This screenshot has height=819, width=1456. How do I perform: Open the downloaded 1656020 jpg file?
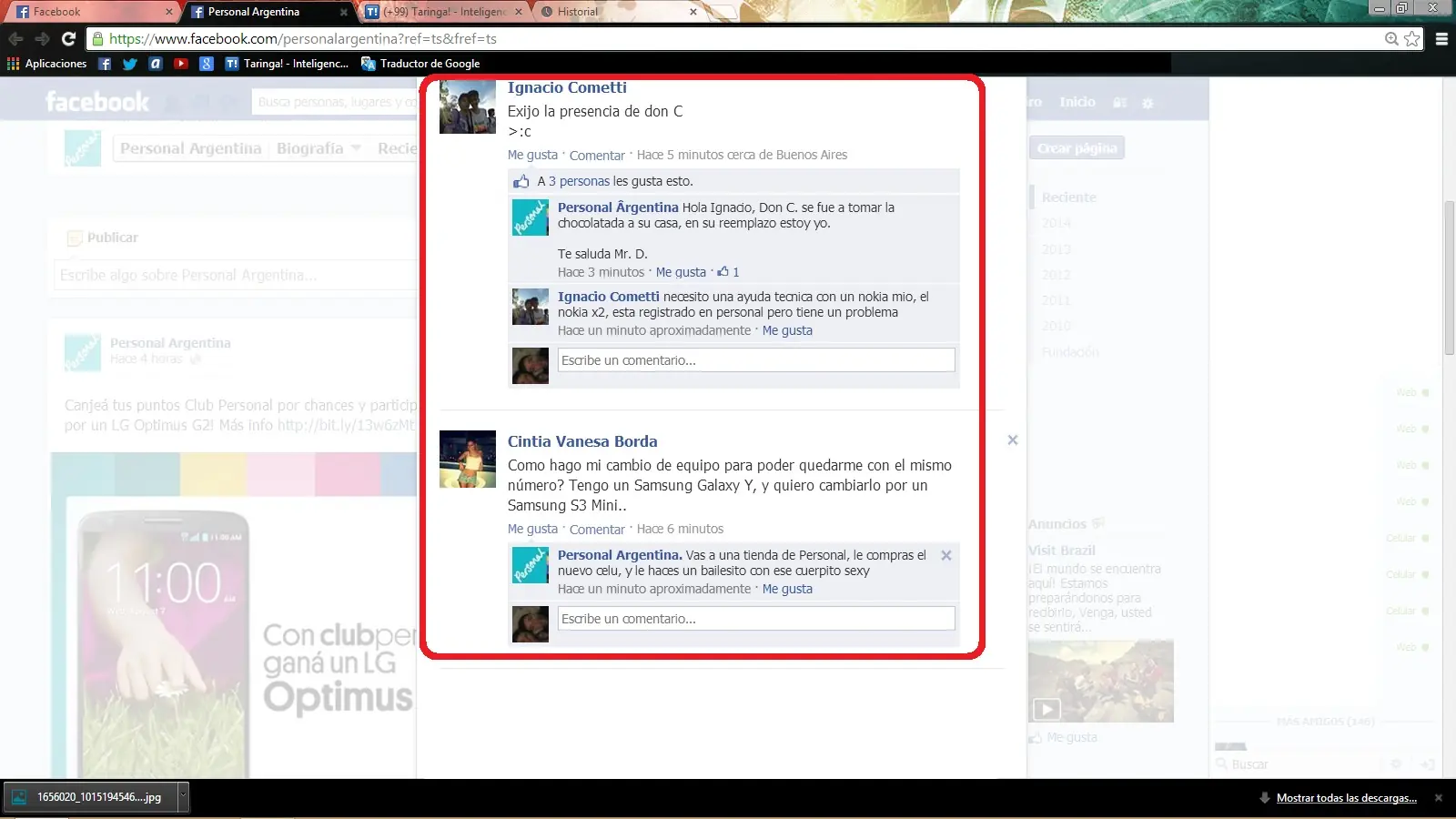point(90,797)
